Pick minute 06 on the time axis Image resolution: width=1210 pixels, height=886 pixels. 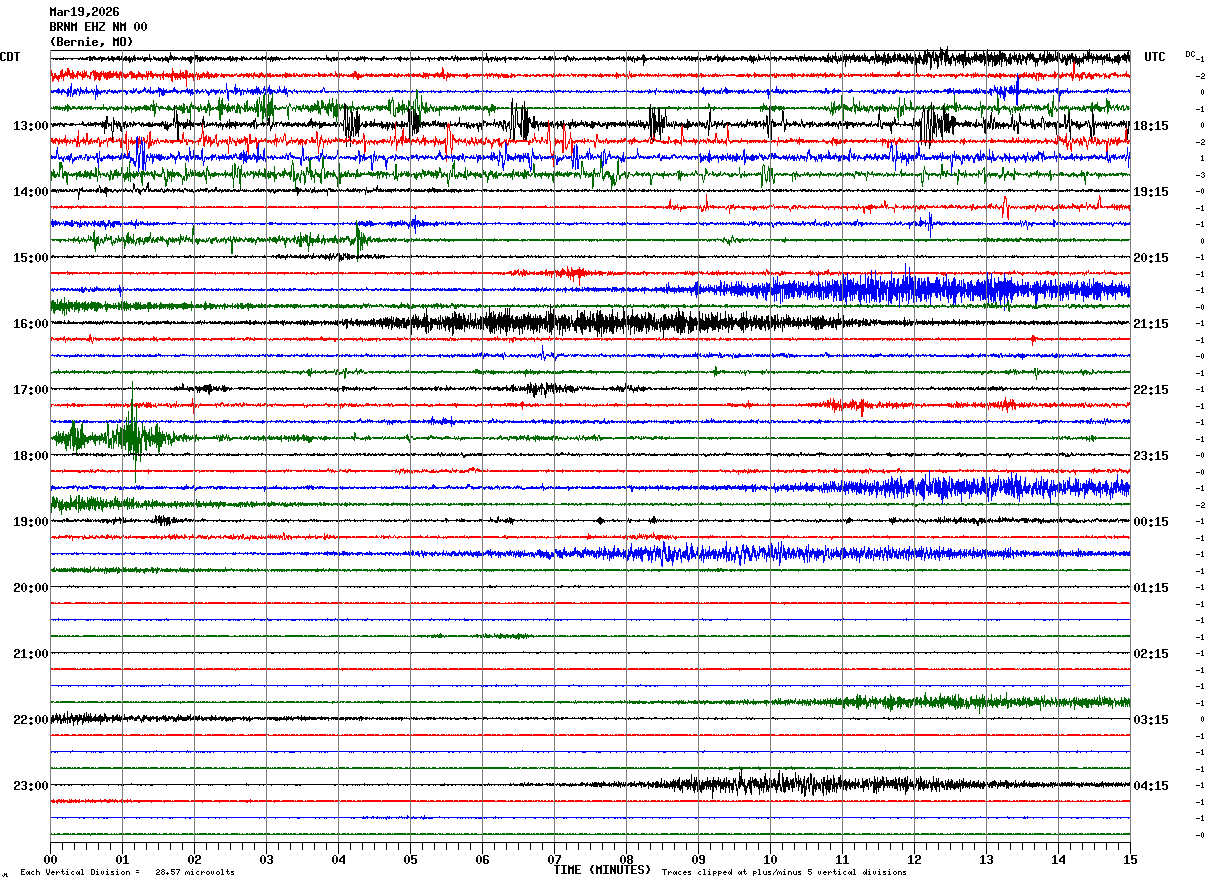click(482, 859)
